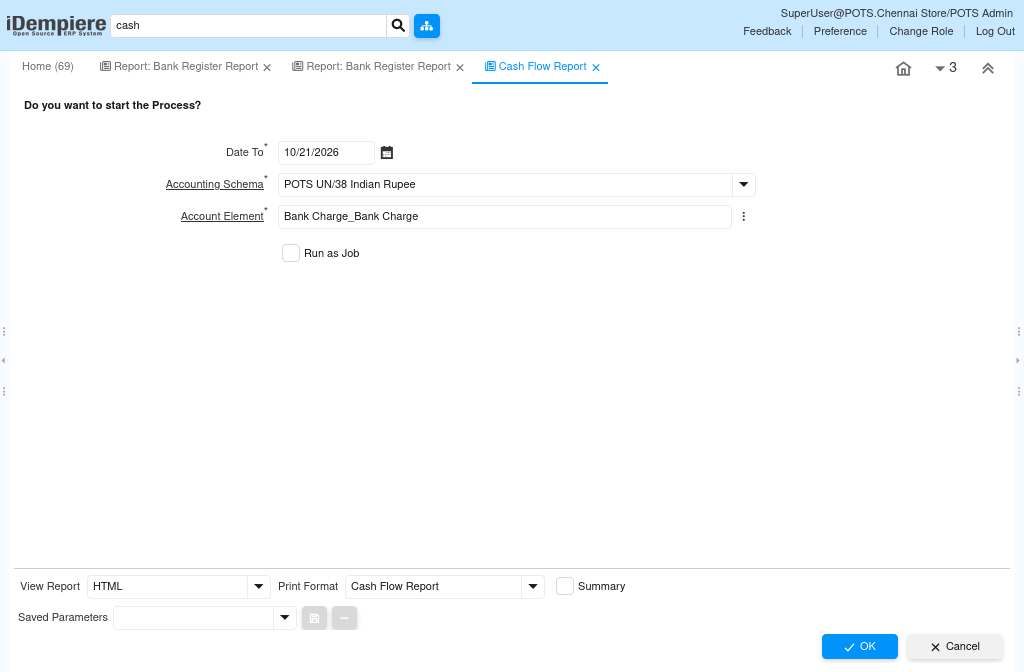Viewport: 1024px width, 672px height.
Task: Open the Feedback link
Action: coord(767,31)
